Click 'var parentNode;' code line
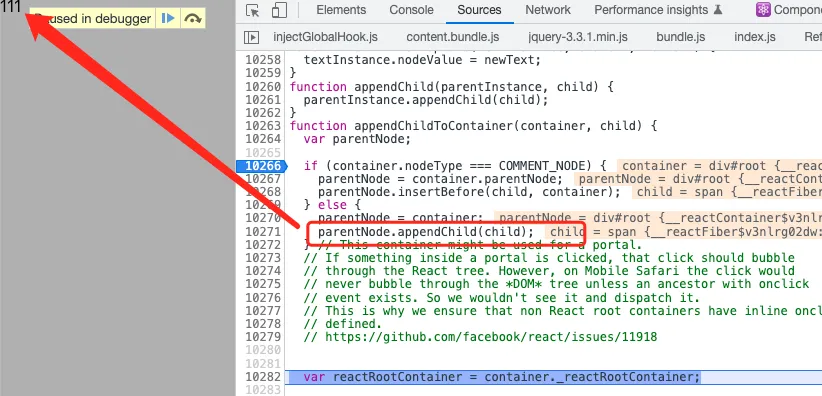 click(357, 139)
